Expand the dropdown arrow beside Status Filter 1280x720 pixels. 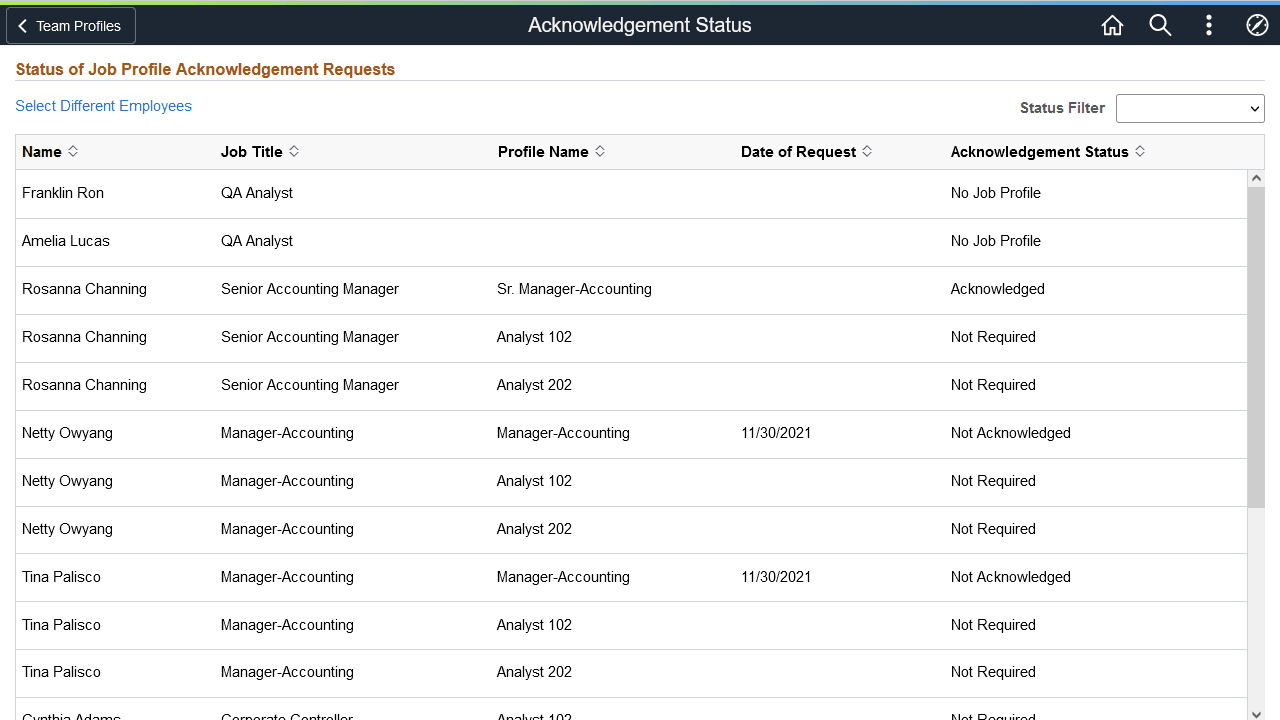click(1253, 108)
